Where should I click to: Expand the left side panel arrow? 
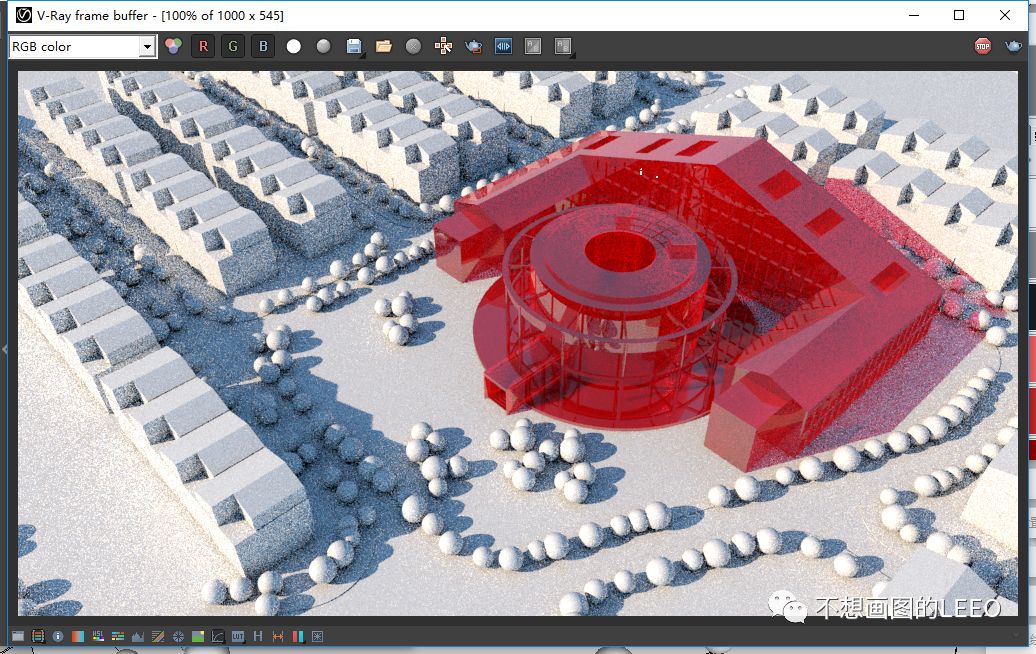3,348
